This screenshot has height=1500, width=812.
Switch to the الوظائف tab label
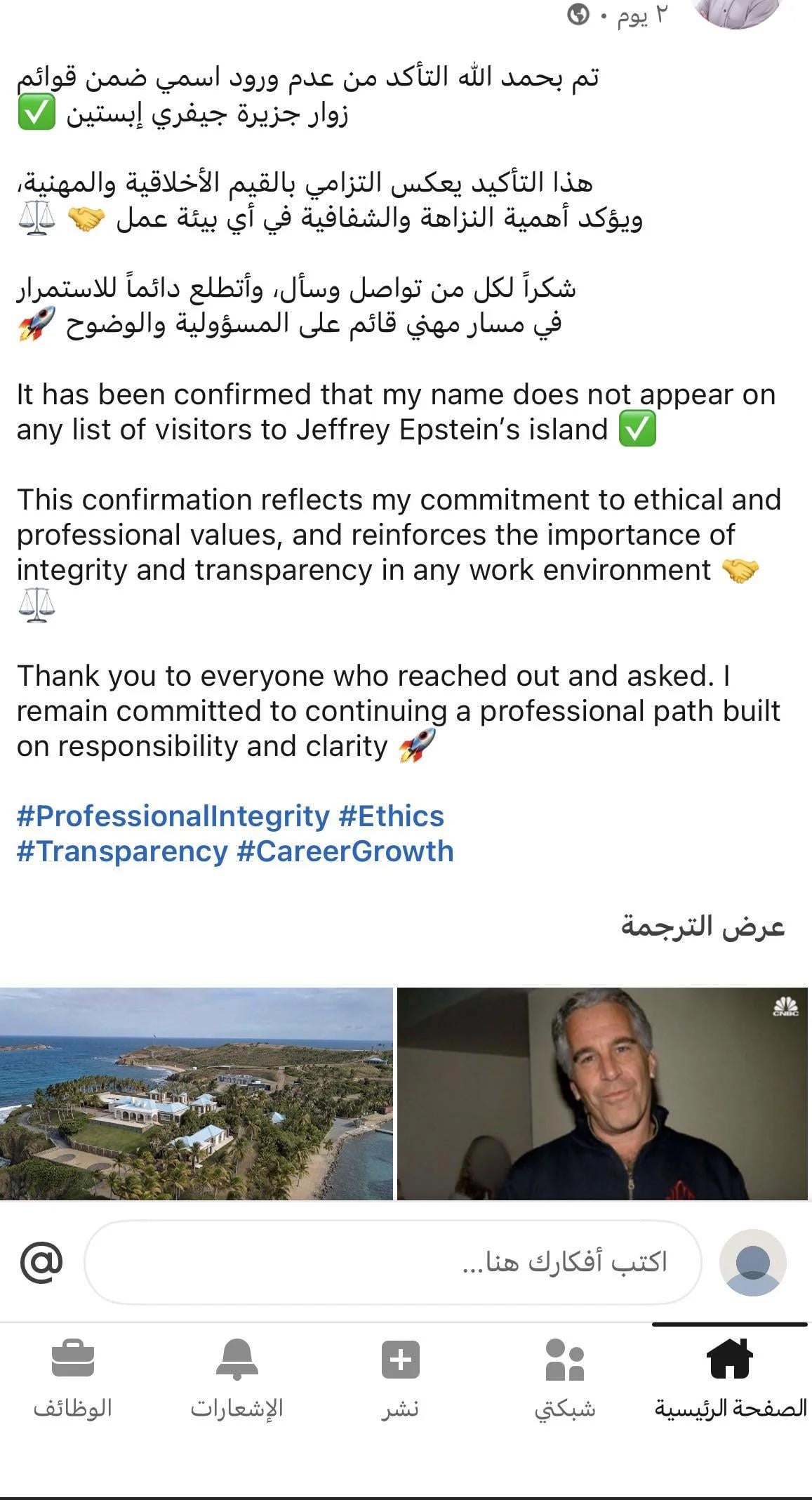click(x=73, y=1408)
